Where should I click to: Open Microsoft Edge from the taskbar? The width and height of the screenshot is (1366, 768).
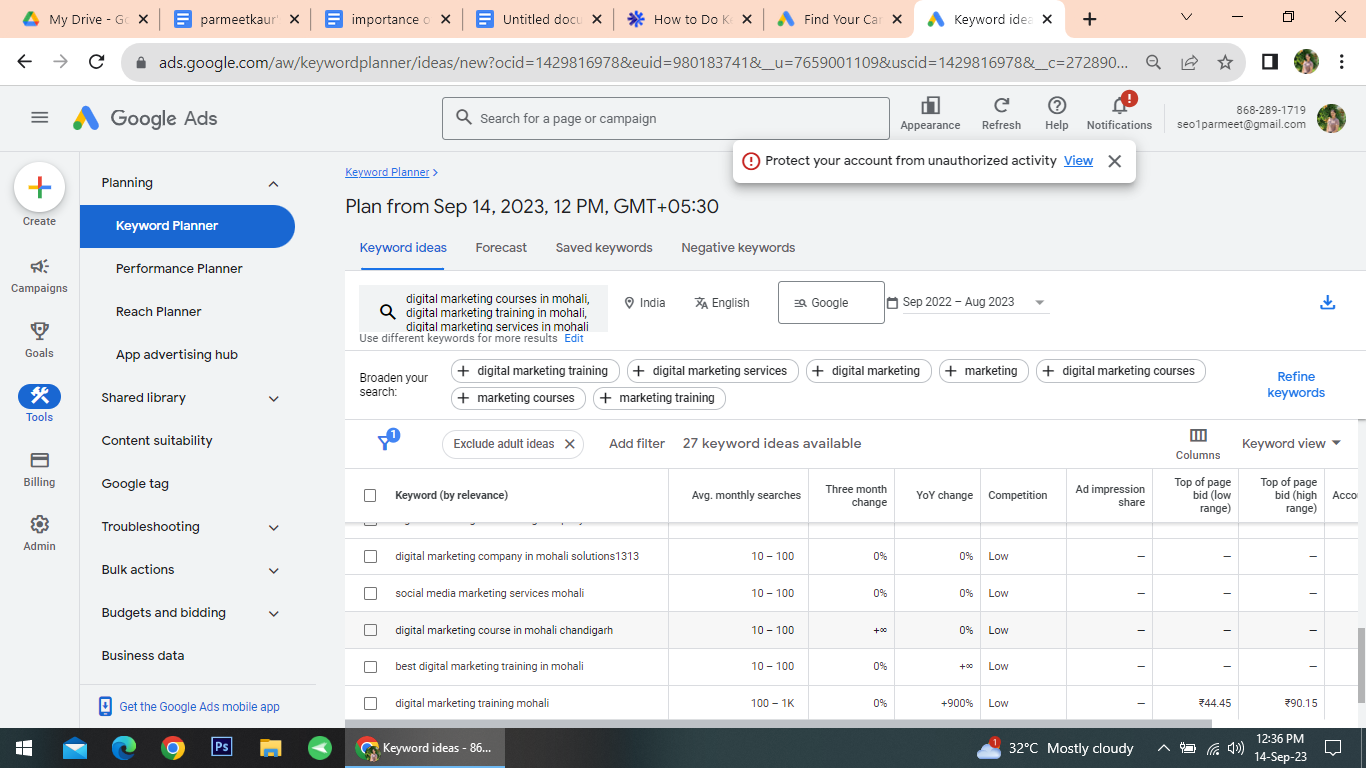[x=124, y=748]
